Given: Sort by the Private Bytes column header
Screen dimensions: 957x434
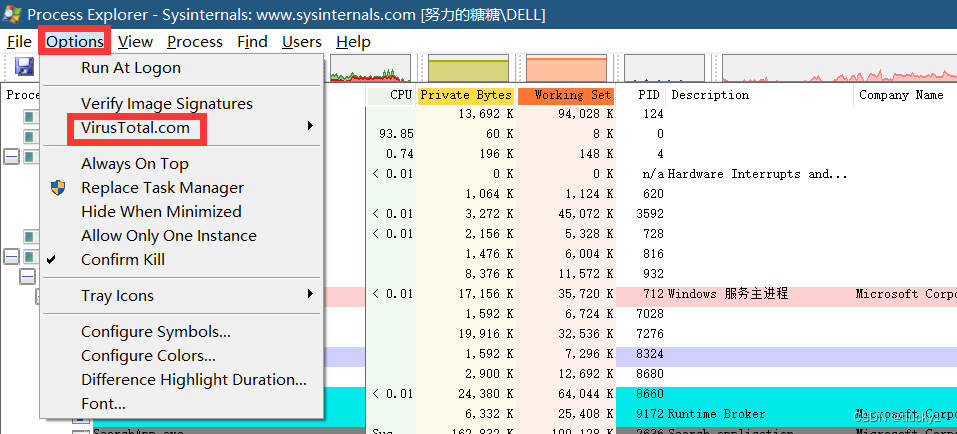Looking at the screenshot, I should coord(466,95).
